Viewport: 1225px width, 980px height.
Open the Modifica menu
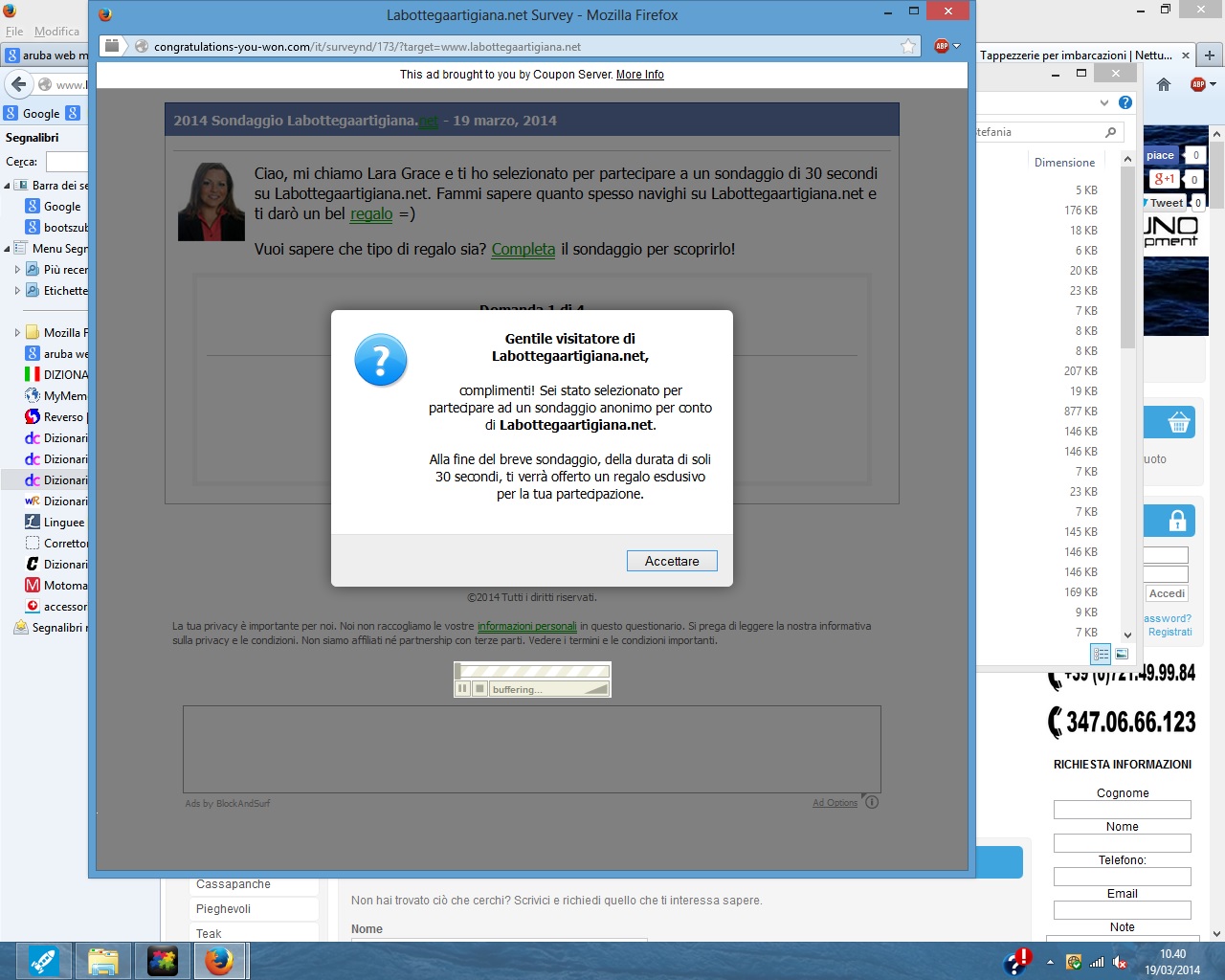(57, 32)
